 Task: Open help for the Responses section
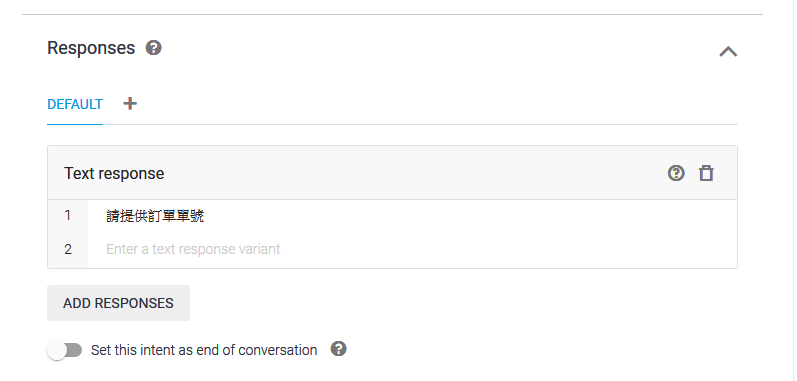[x=154, y=48]
